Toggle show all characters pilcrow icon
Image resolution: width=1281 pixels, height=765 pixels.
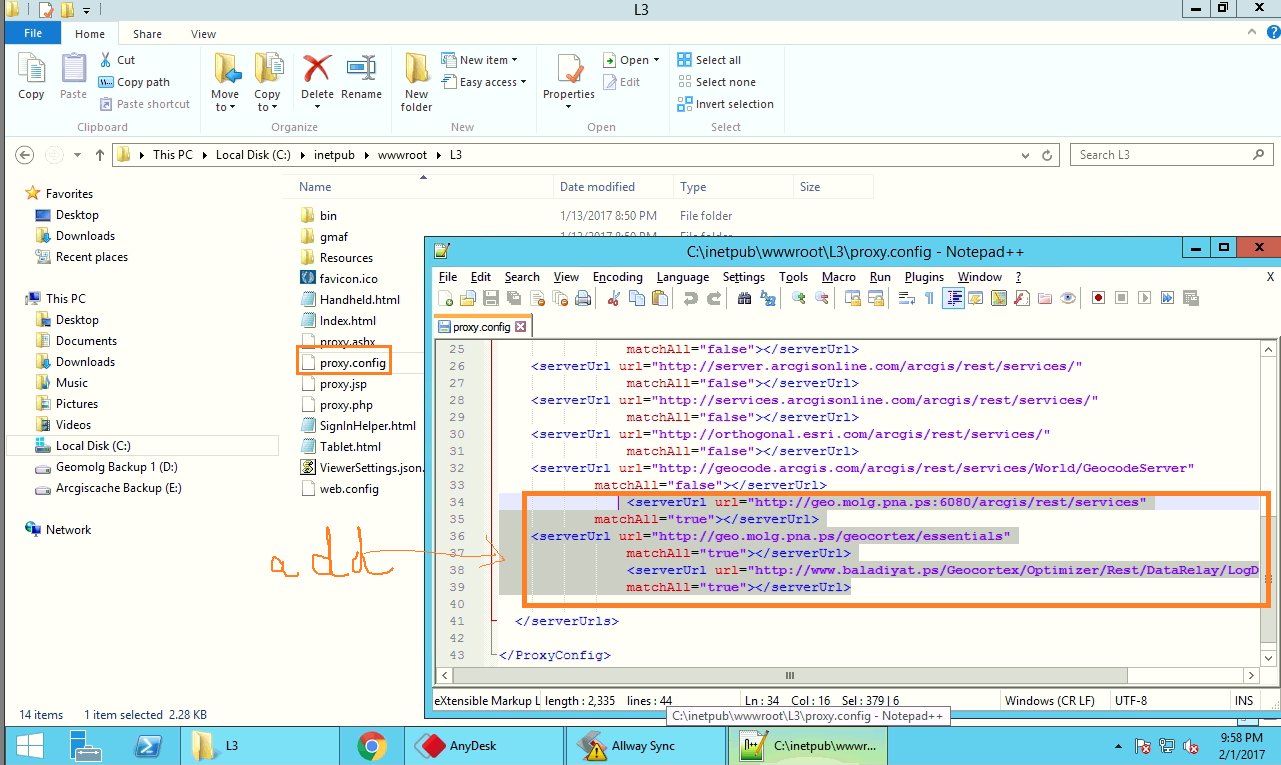point(929,298)
